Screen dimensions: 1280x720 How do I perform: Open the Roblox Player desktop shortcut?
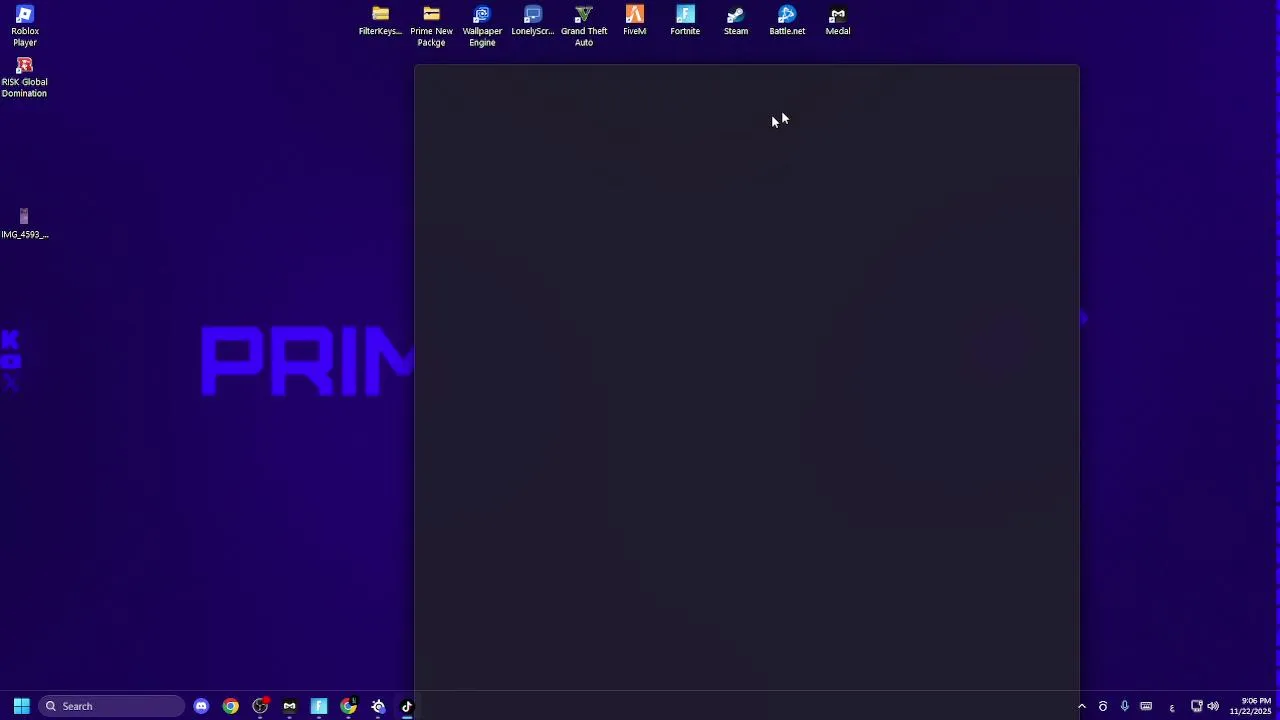25,26
